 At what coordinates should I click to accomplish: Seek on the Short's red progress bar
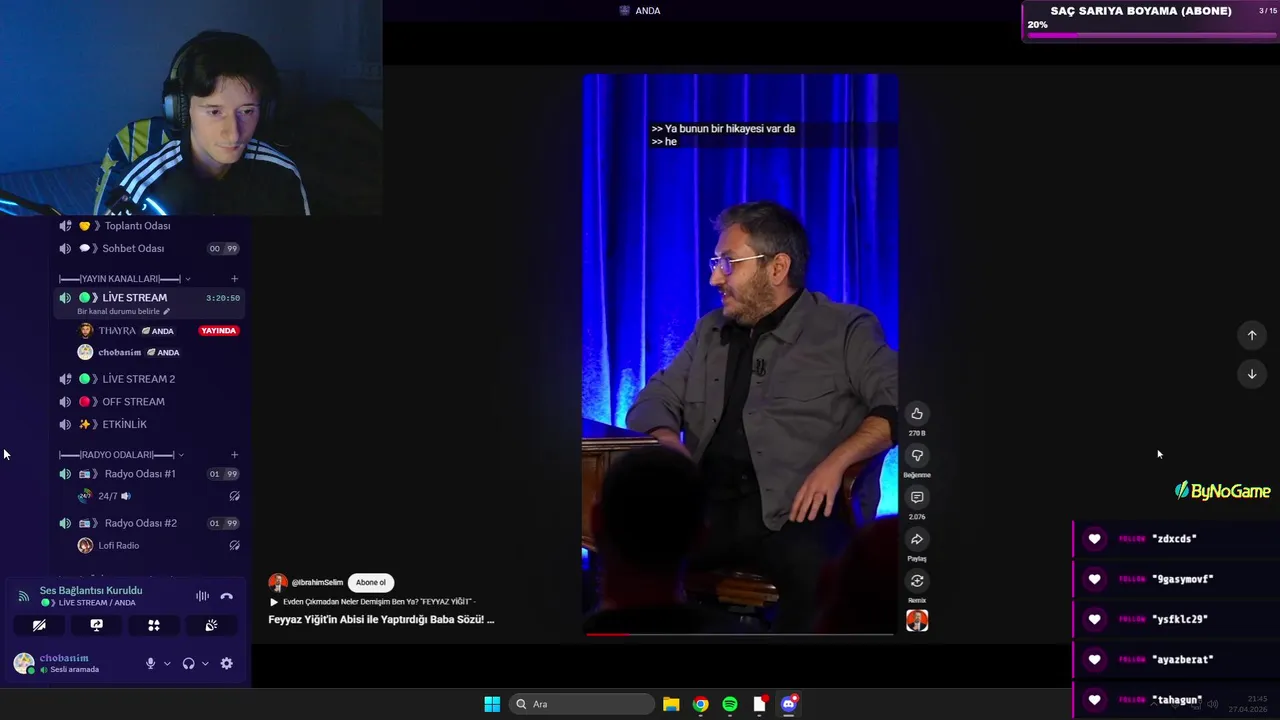click(739, 634)
